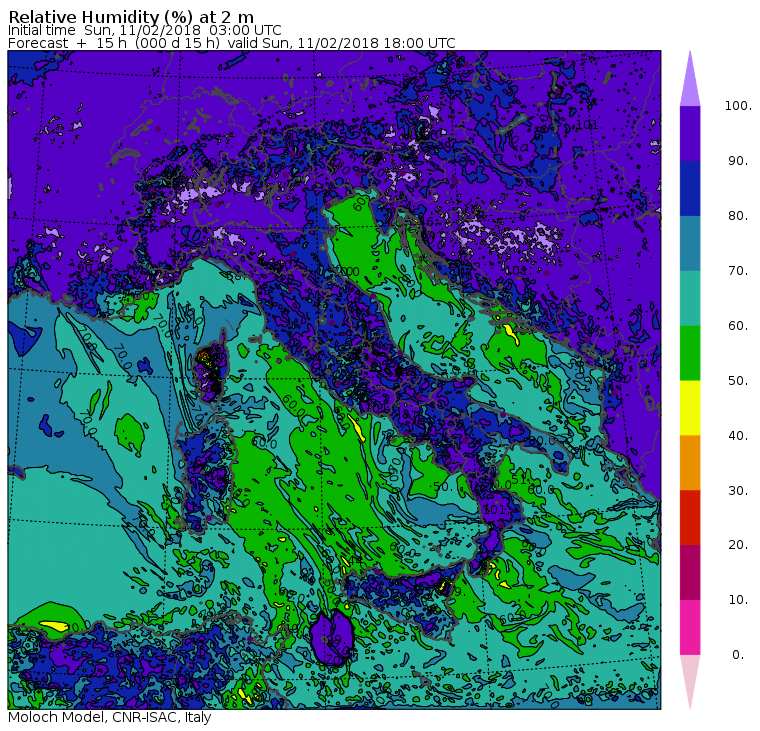
Task: Click the 'Forecast + 15 h' valid time line
Action: 232,43
